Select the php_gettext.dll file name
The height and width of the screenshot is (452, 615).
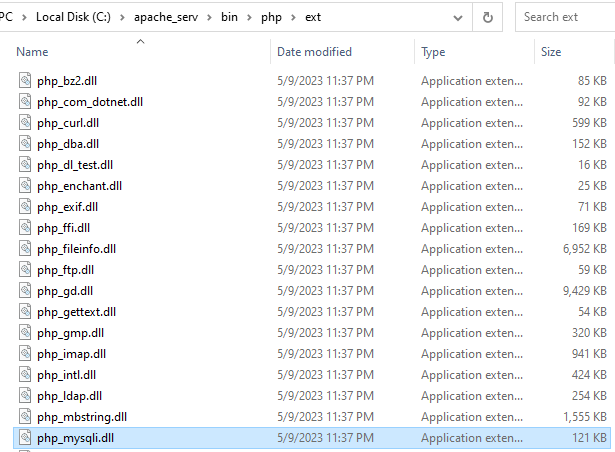click(76, 312)
